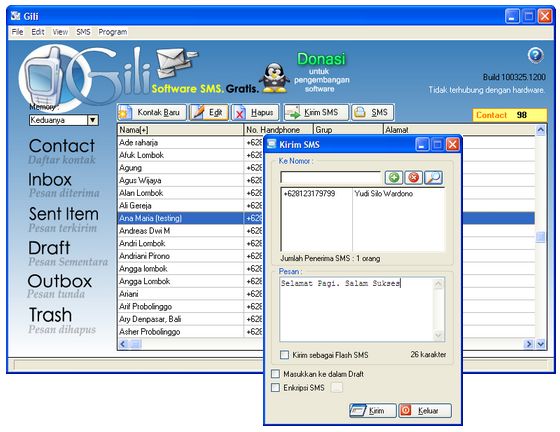Image resolution: width=560 pixels, height=432 pixels.
Task: Click the Kirim SMS toolbar button
Action: click(316, 112)
